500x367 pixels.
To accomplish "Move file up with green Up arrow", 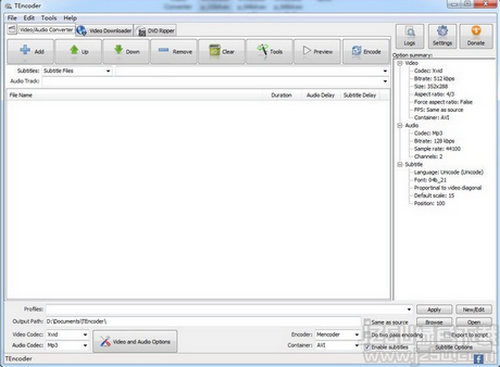I will click(78, 51).
